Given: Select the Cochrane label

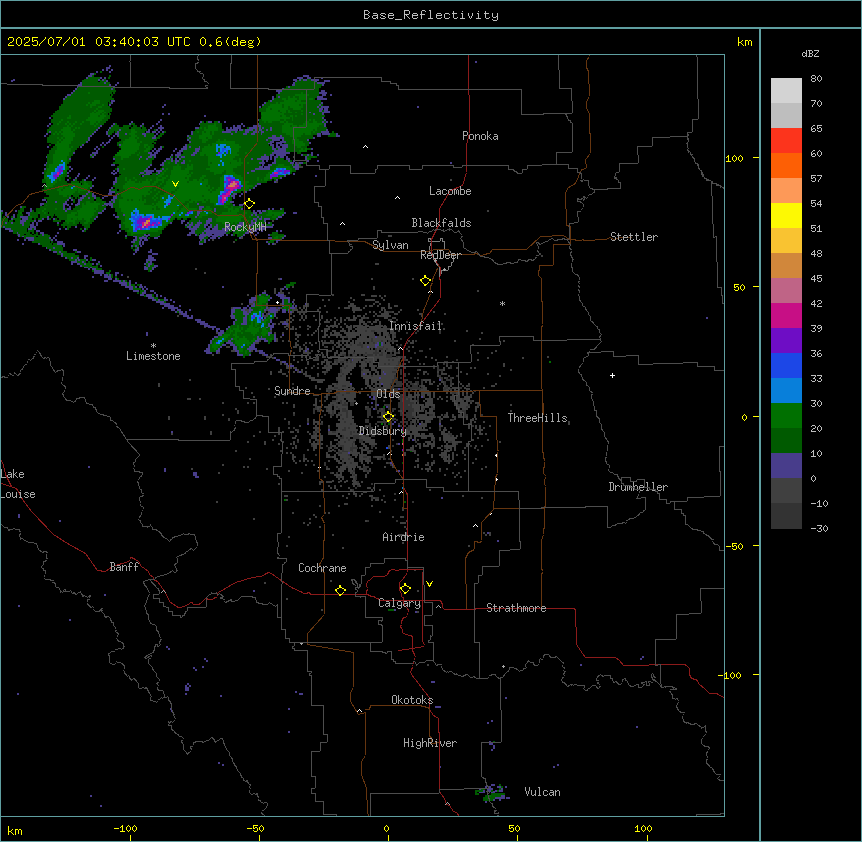Looking at the screenshot, I should tap(322, 568).
